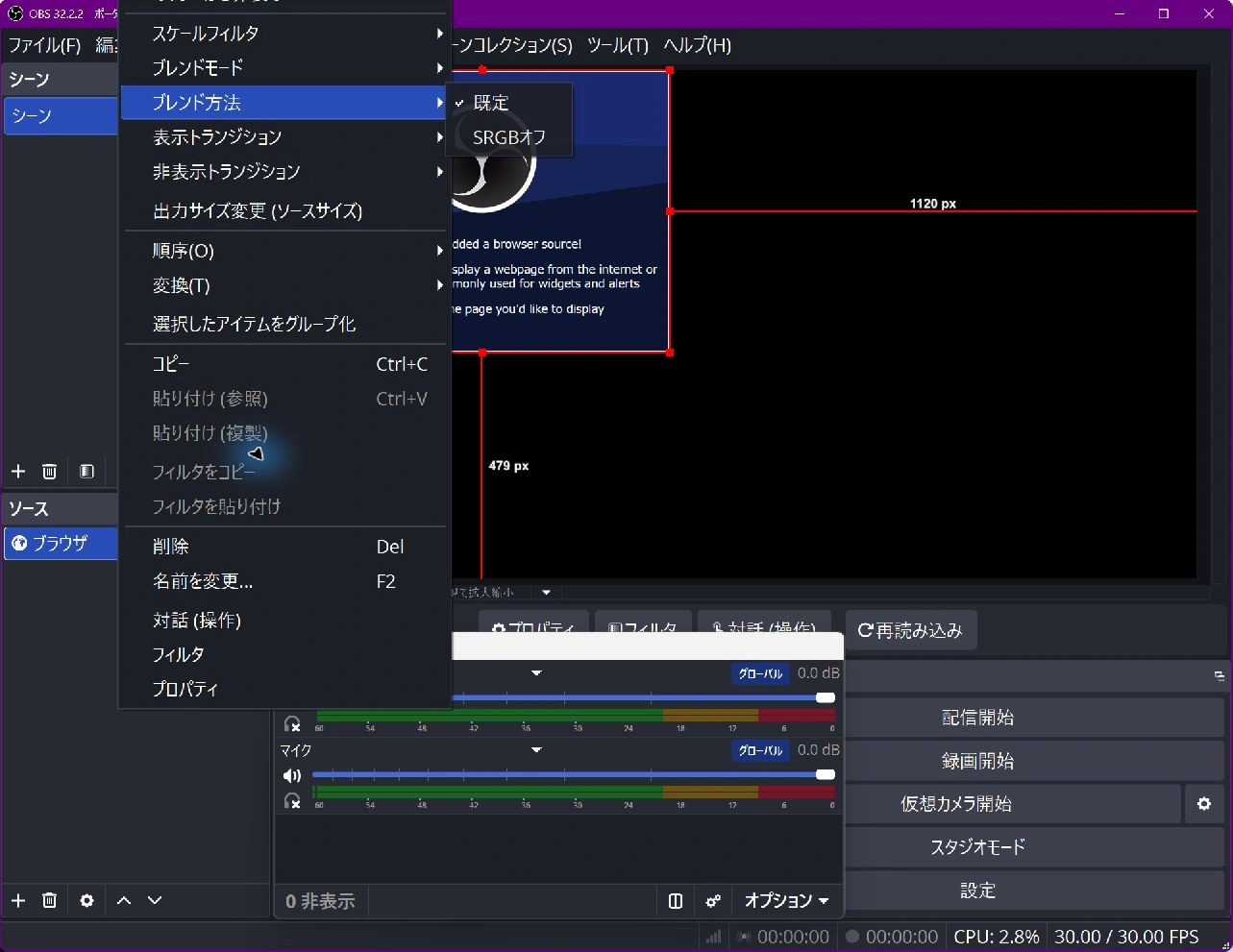Open source properties gear in Sources panel
Image resolution: width=1233 pixels, height=952 pixels.
[86, 900]
